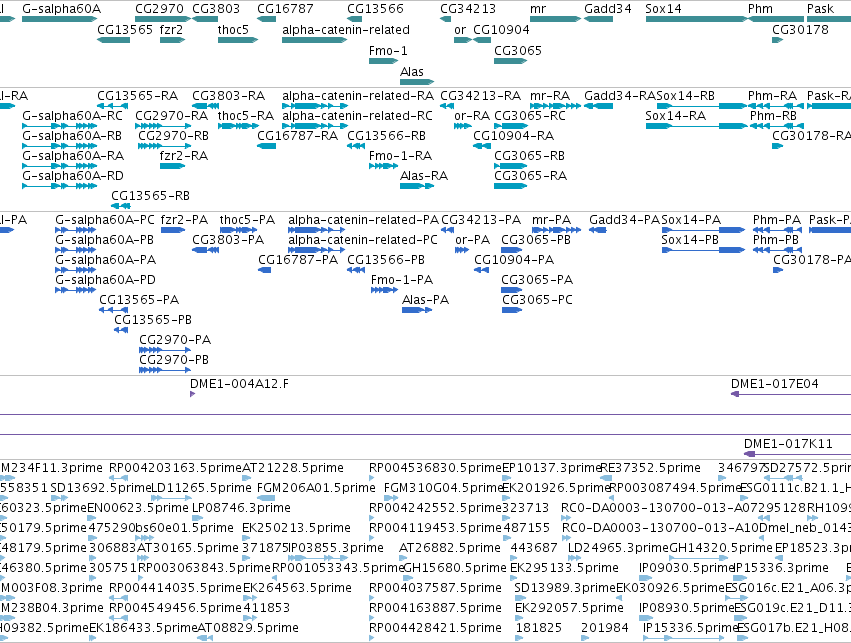The width and height of the screenshot is (851, 643).
Task: Click protein Sox14-PB label
Action: coord(690,240)
